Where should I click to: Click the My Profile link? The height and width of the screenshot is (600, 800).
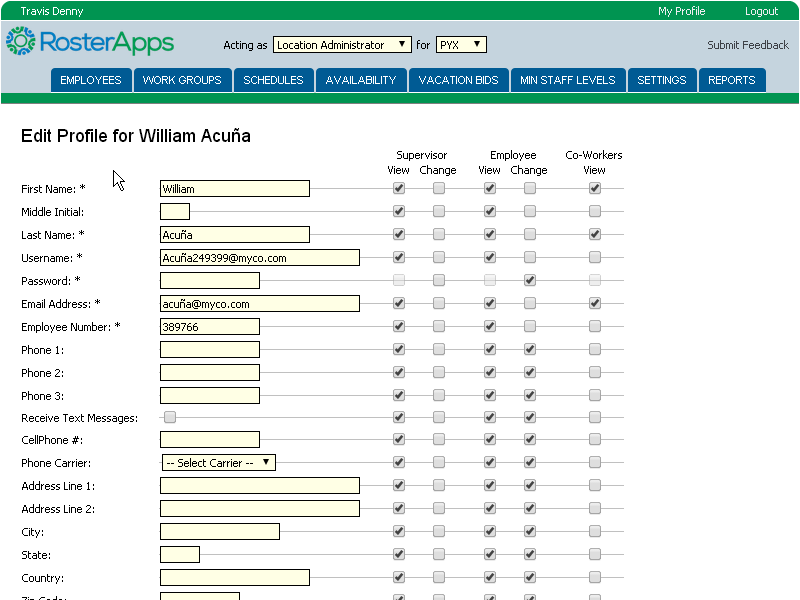pos(681,11)
